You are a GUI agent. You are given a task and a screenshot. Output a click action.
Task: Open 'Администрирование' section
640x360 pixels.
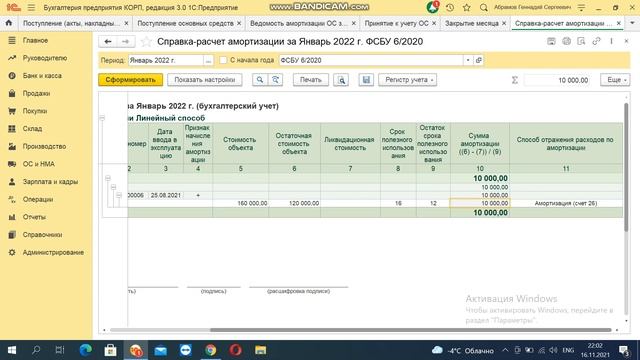pyautogui.click(x=53, y=252)
